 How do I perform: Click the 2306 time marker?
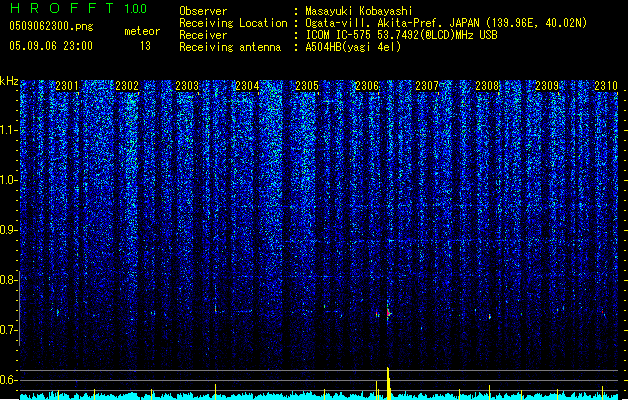[x=367, y=86]
